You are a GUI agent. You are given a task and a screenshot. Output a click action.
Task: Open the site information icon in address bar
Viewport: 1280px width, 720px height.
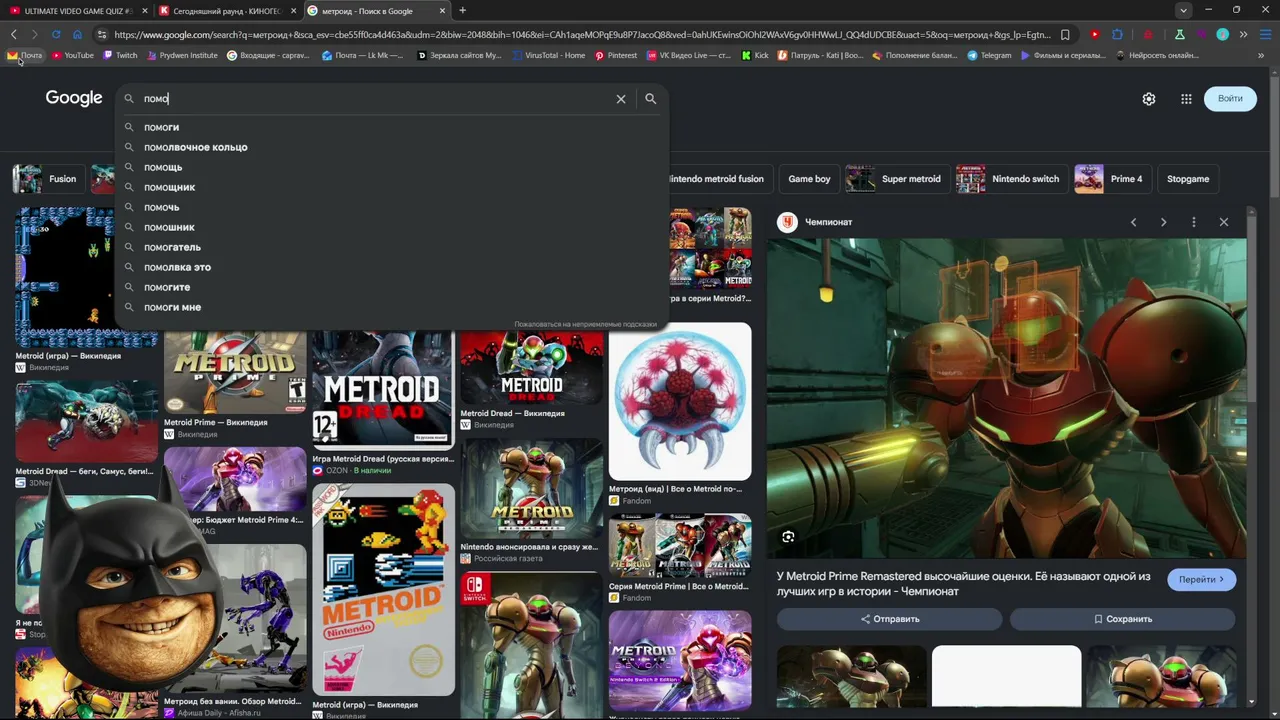click(101, 34)
